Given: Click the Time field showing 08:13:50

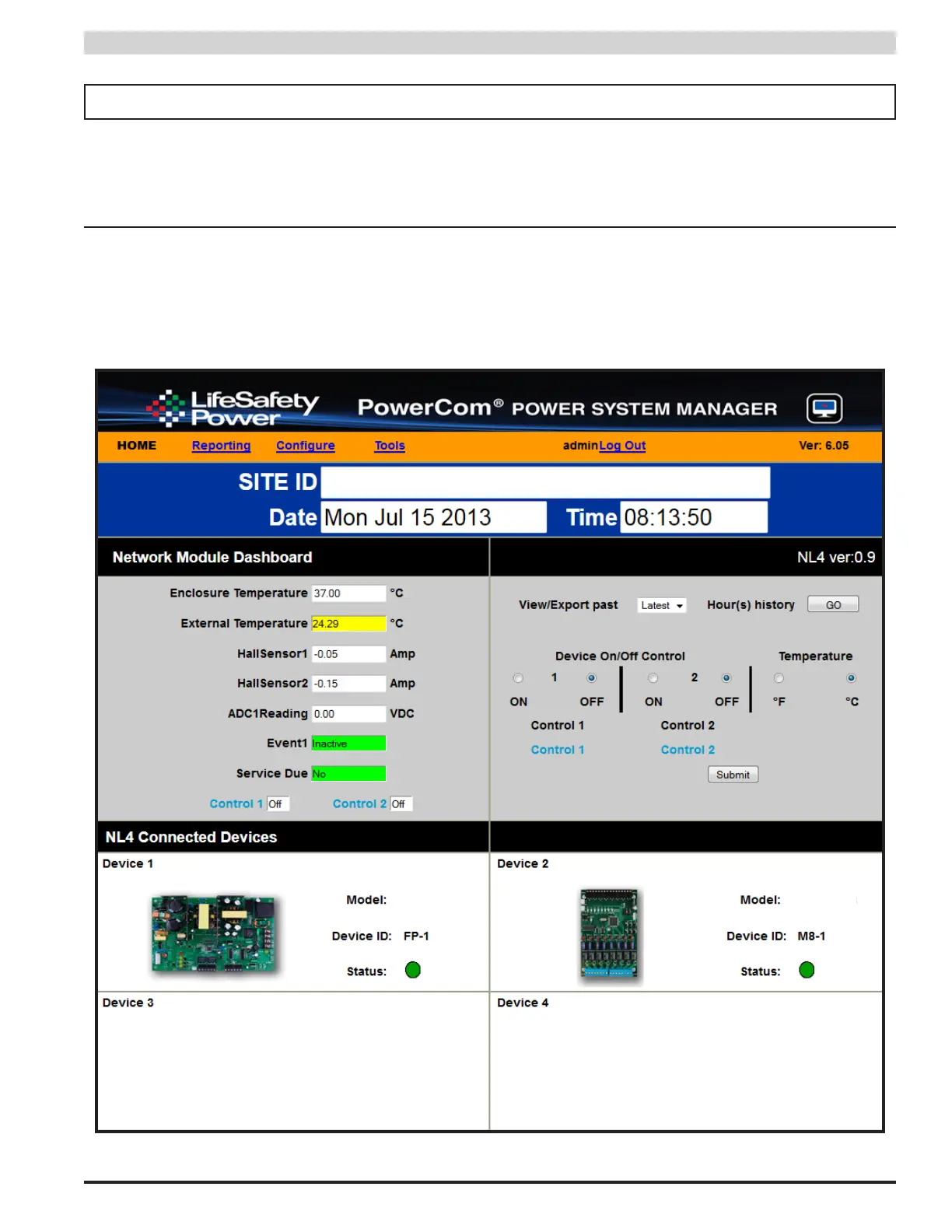Looking at the screenshot, I should (694, 517).
